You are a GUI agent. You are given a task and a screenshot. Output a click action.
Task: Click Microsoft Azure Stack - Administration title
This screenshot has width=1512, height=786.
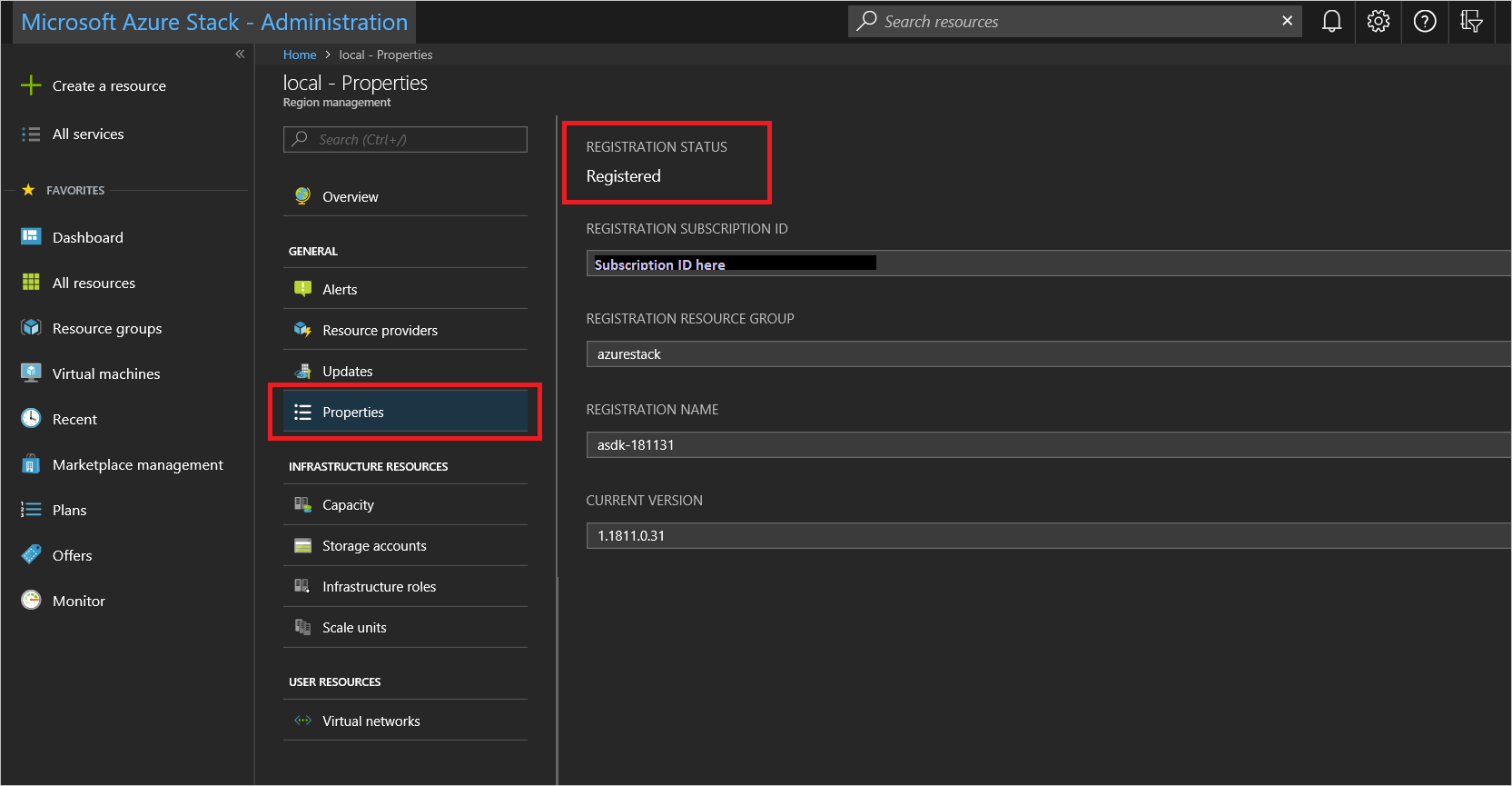point(214,22)
